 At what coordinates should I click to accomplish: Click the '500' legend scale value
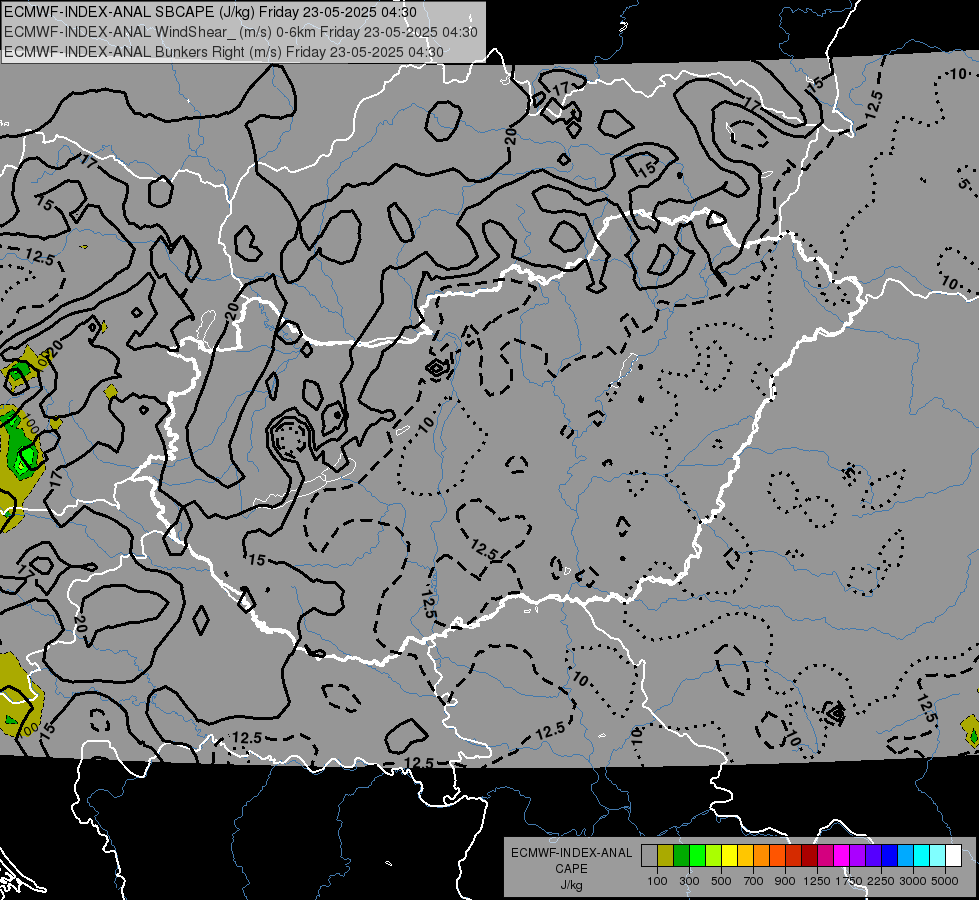coord(721,881)
